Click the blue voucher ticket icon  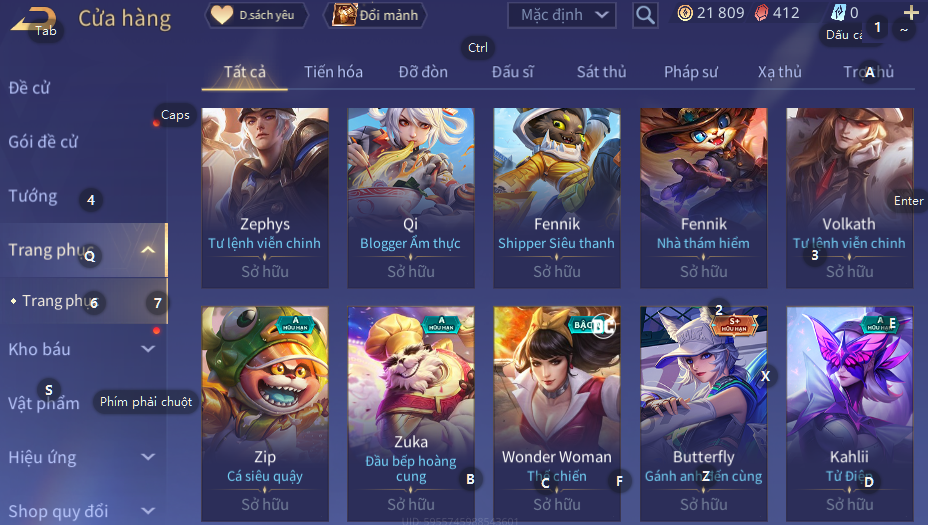click(x=838, y=12)
